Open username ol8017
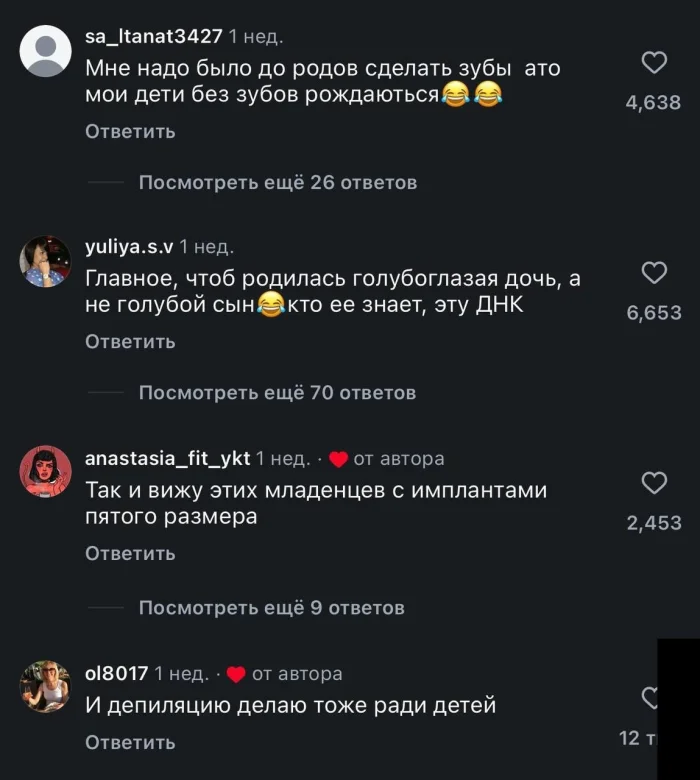The height and width of the screenshot is (780, 700). coord(117,673)
